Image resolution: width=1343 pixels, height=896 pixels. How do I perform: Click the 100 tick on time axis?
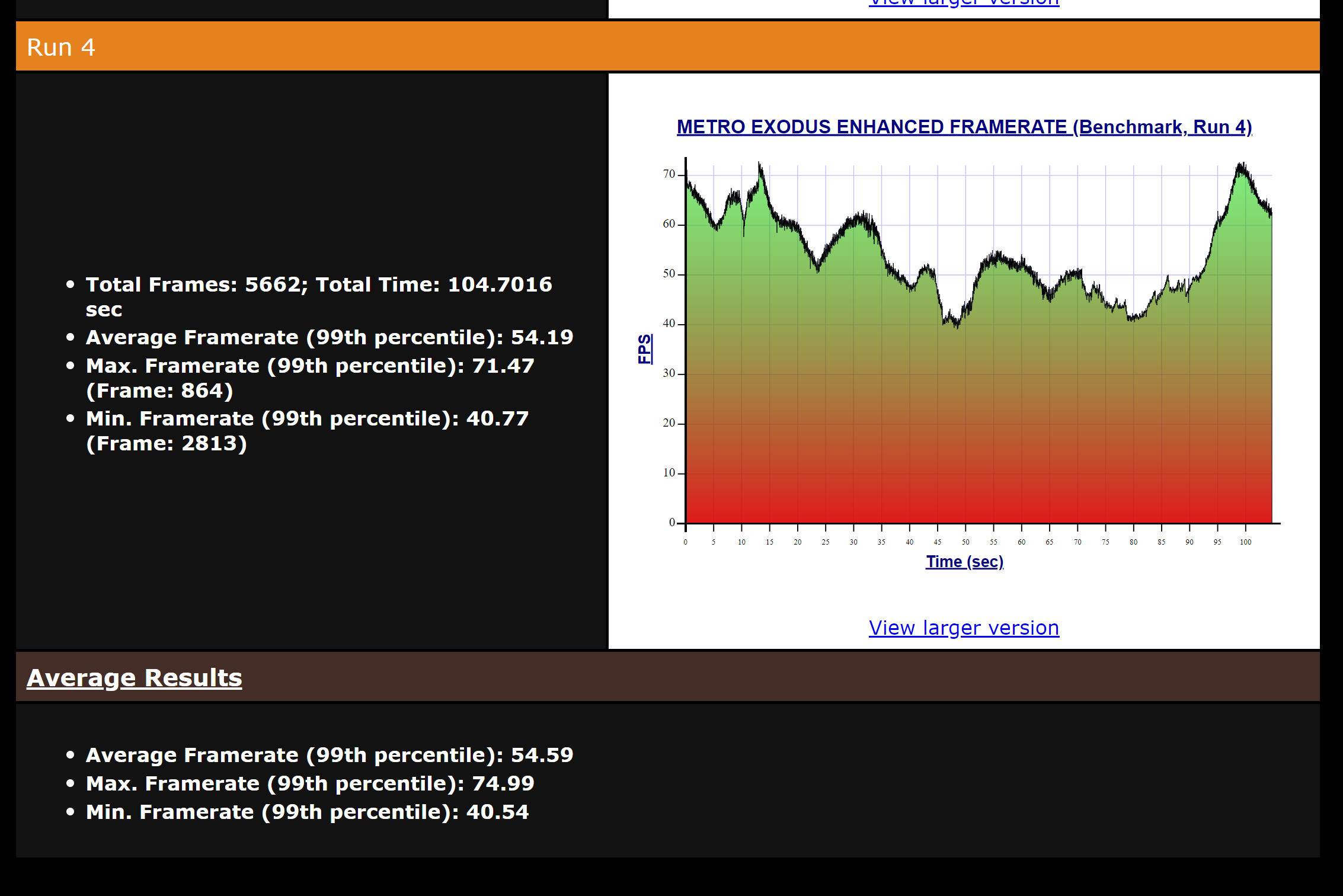point(1245,542)
